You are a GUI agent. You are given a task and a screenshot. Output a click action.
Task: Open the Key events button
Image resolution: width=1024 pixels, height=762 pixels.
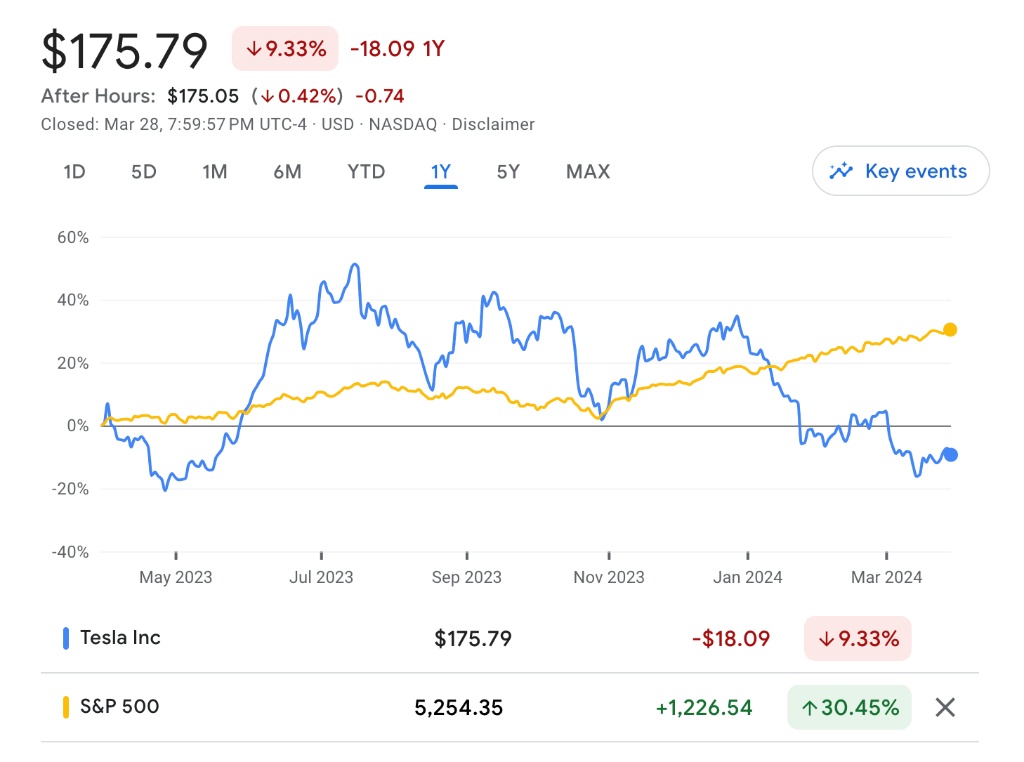point(901,171)
